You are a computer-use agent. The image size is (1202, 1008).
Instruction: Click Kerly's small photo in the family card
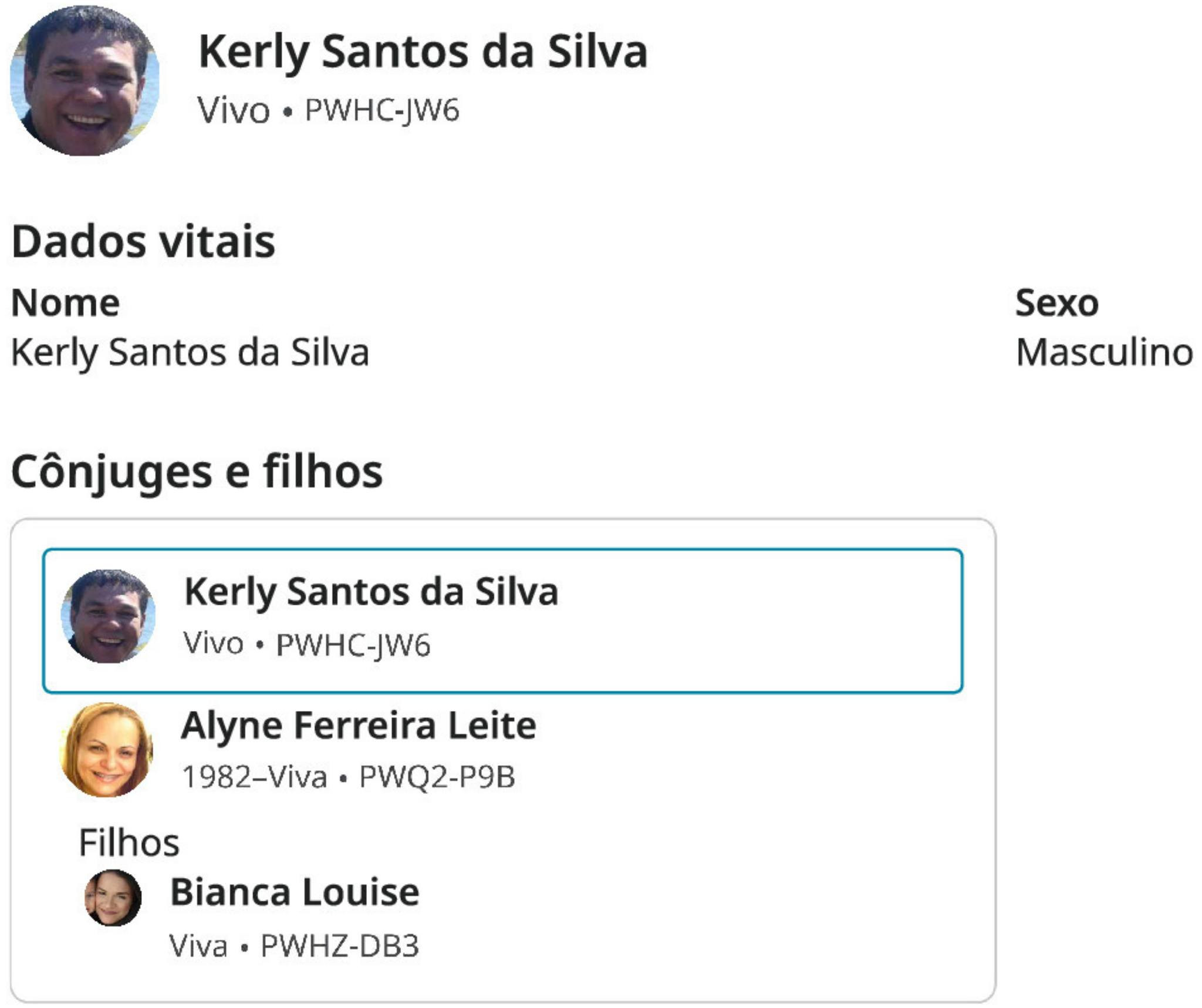109,616
